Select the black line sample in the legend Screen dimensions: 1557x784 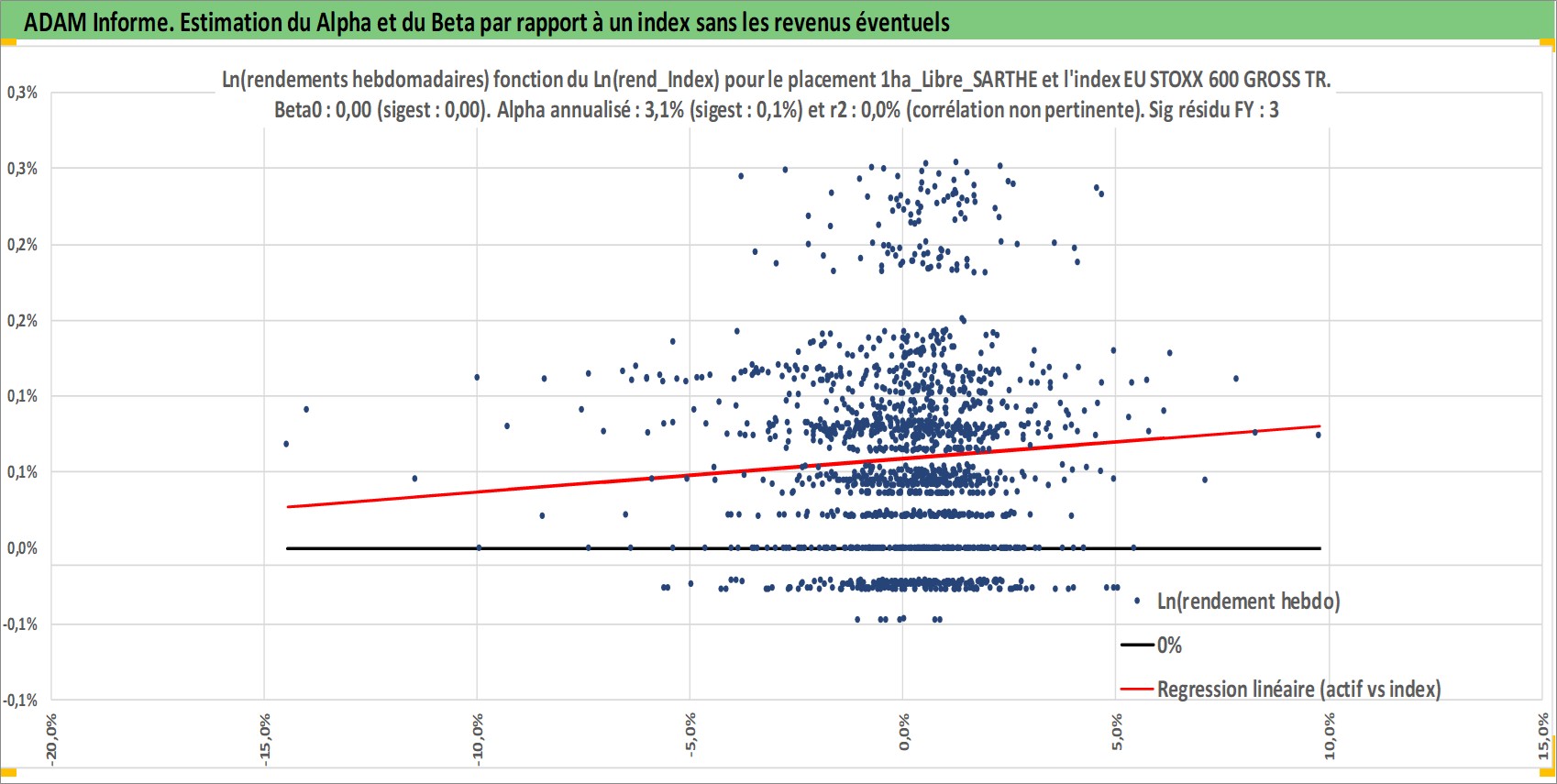(1137, 646)
